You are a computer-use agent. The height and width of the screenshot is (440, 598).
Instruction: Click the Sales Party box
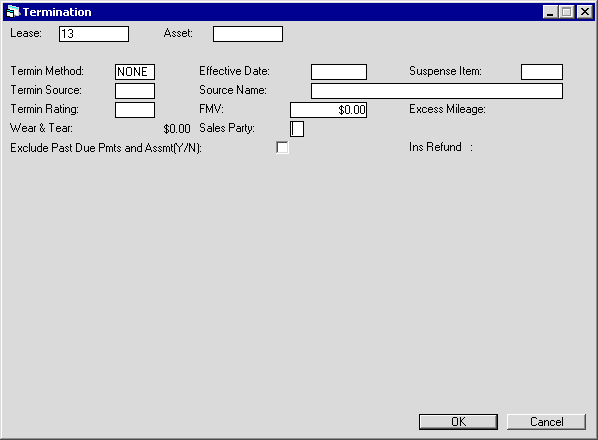pyautogui.click(x=297, y=129)
